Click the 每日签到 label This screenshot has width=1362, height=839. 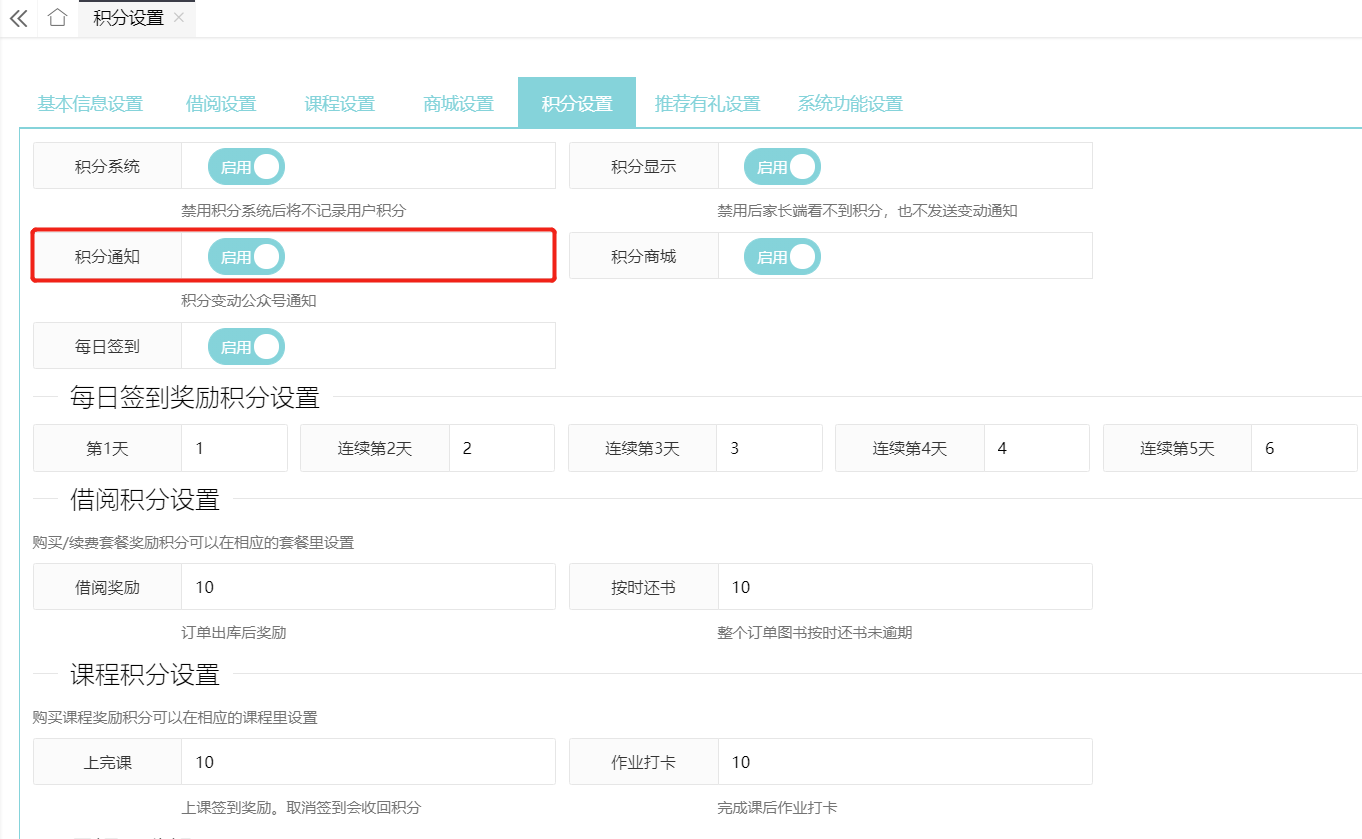(107, 347)
